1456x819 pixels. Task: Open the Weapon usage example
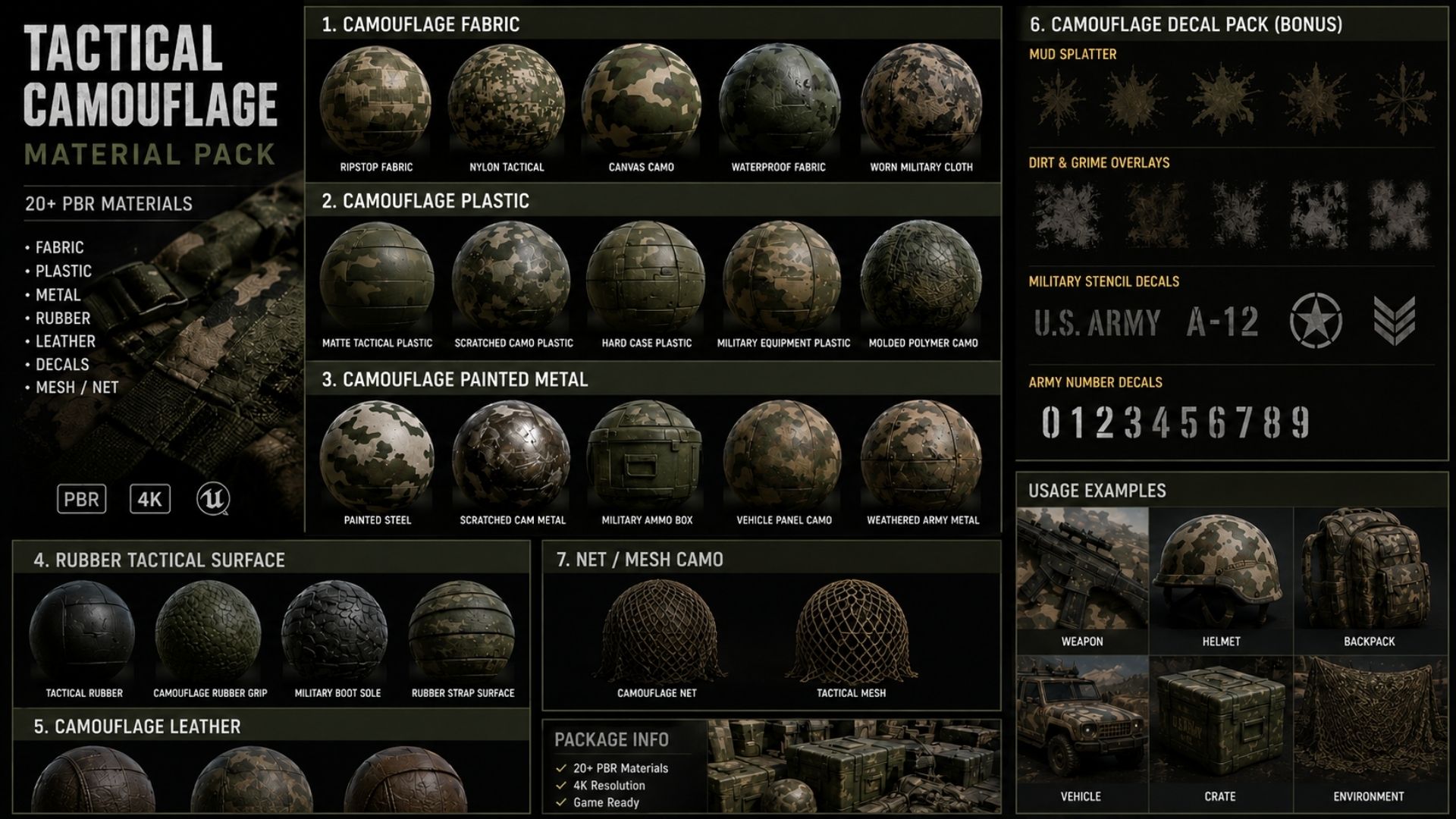point(1082,581)
